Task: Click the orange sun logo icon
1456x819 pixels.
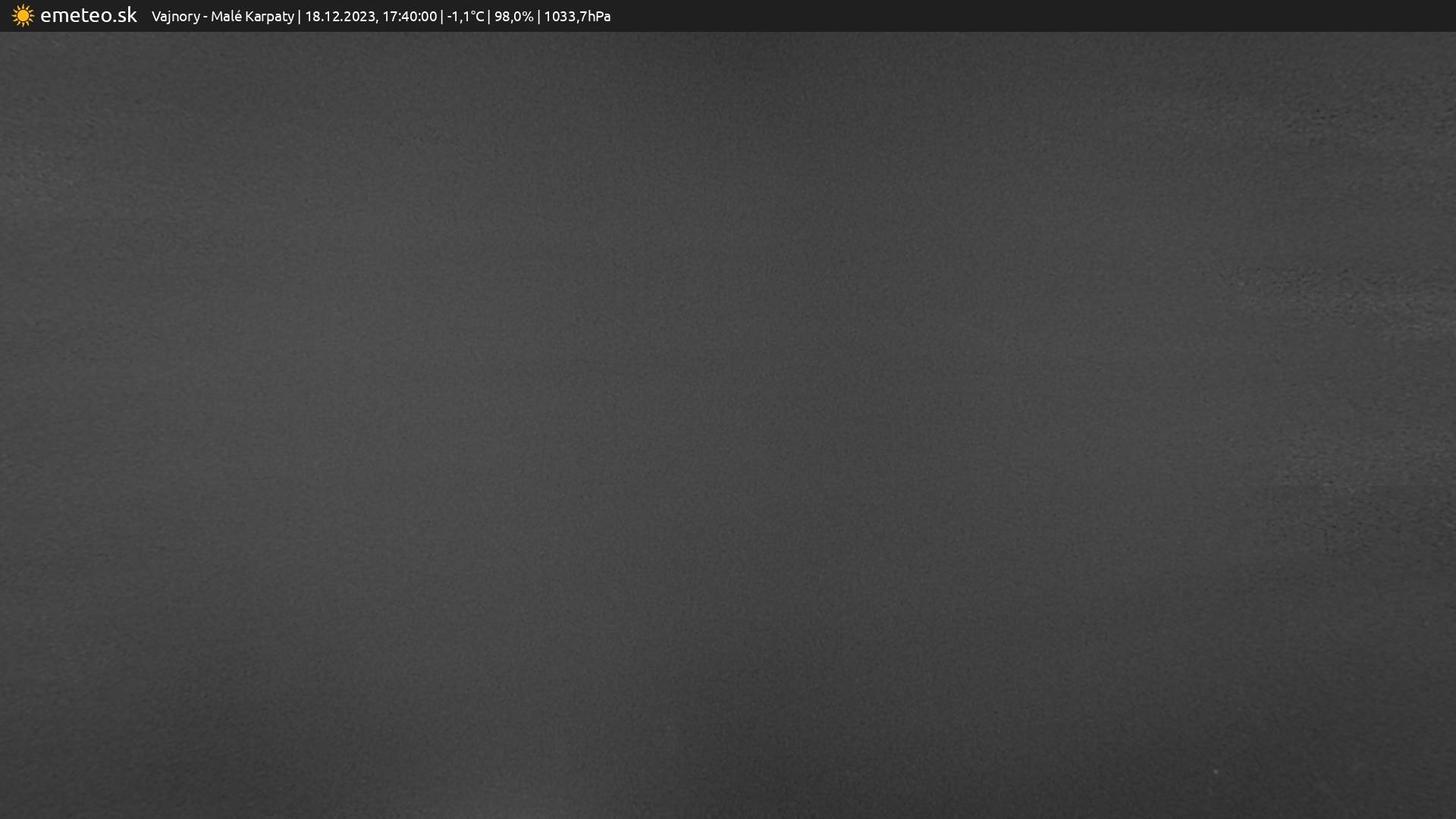Action: (23, 16)
